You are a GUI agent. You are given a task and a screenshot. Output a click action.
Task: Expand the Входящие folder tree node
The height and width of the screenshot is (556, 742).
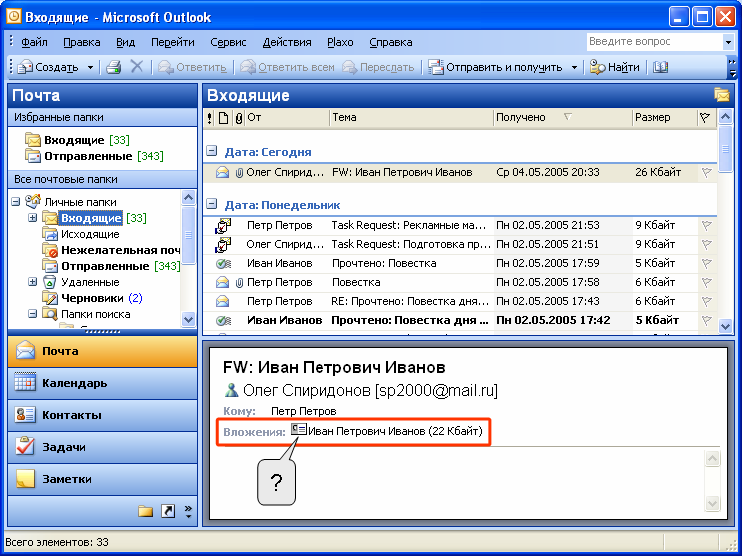(32, 218)
